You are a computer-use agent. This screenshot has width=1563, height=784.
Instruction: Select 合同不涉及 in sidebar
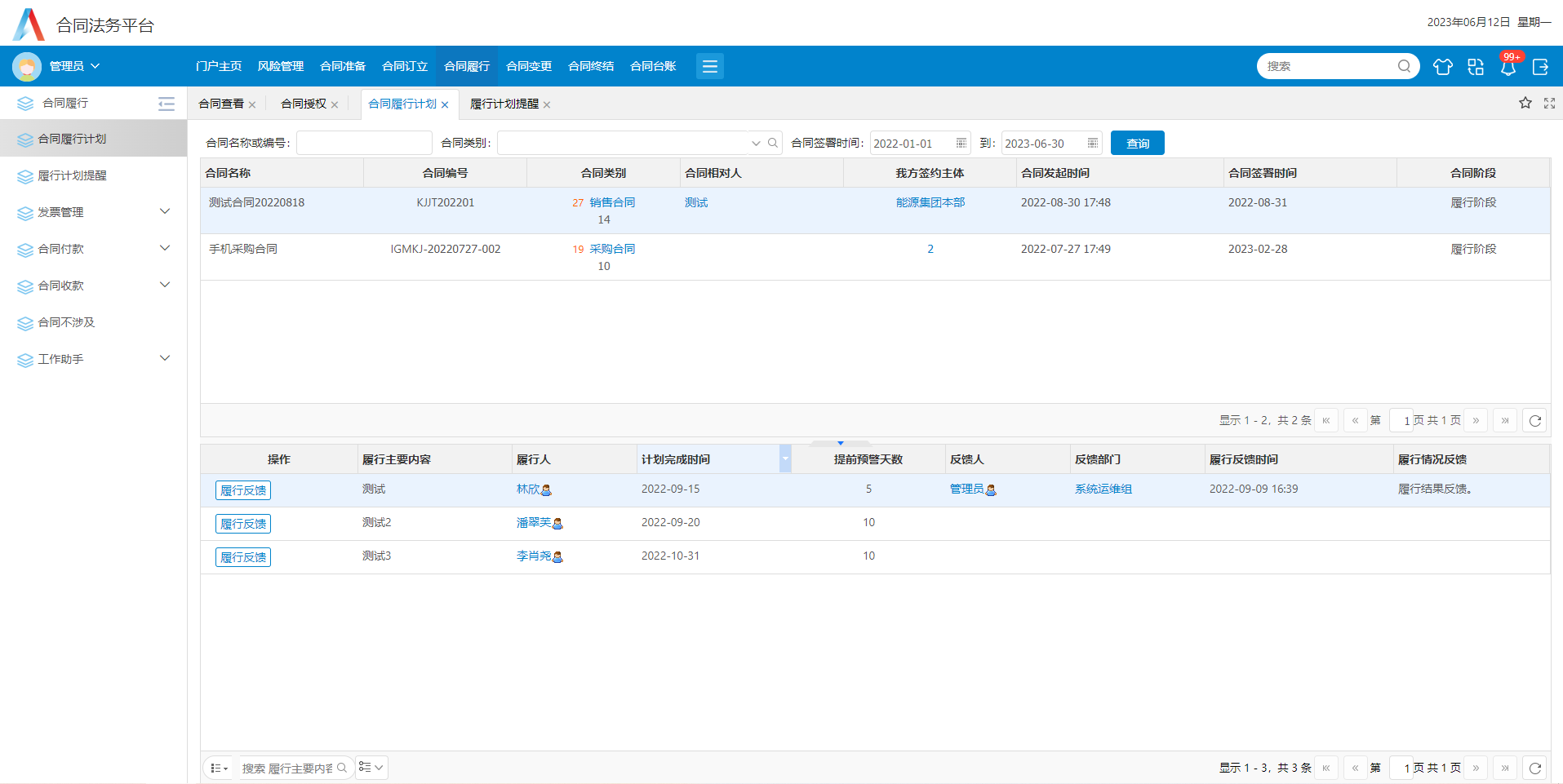point(93,322)
